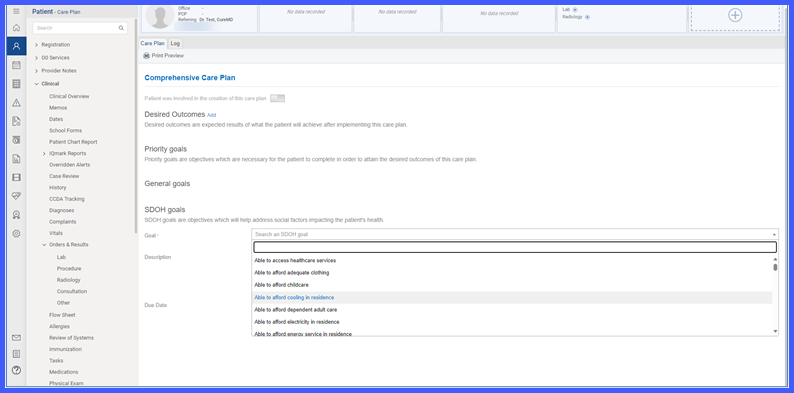Click the SDOH goal list scrollbar thumb
The height and width of the screenshot is (393, 794).
775,267
